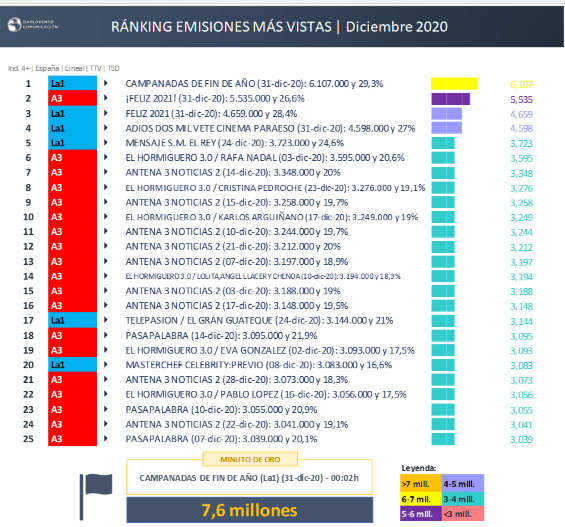Image resolution: width=565 pixels, height=527 pixels.
Task: Click 'FELIZ 2021 (31-dic-20): 4.659.000 y 28,4%'
Action: point(211,113)
